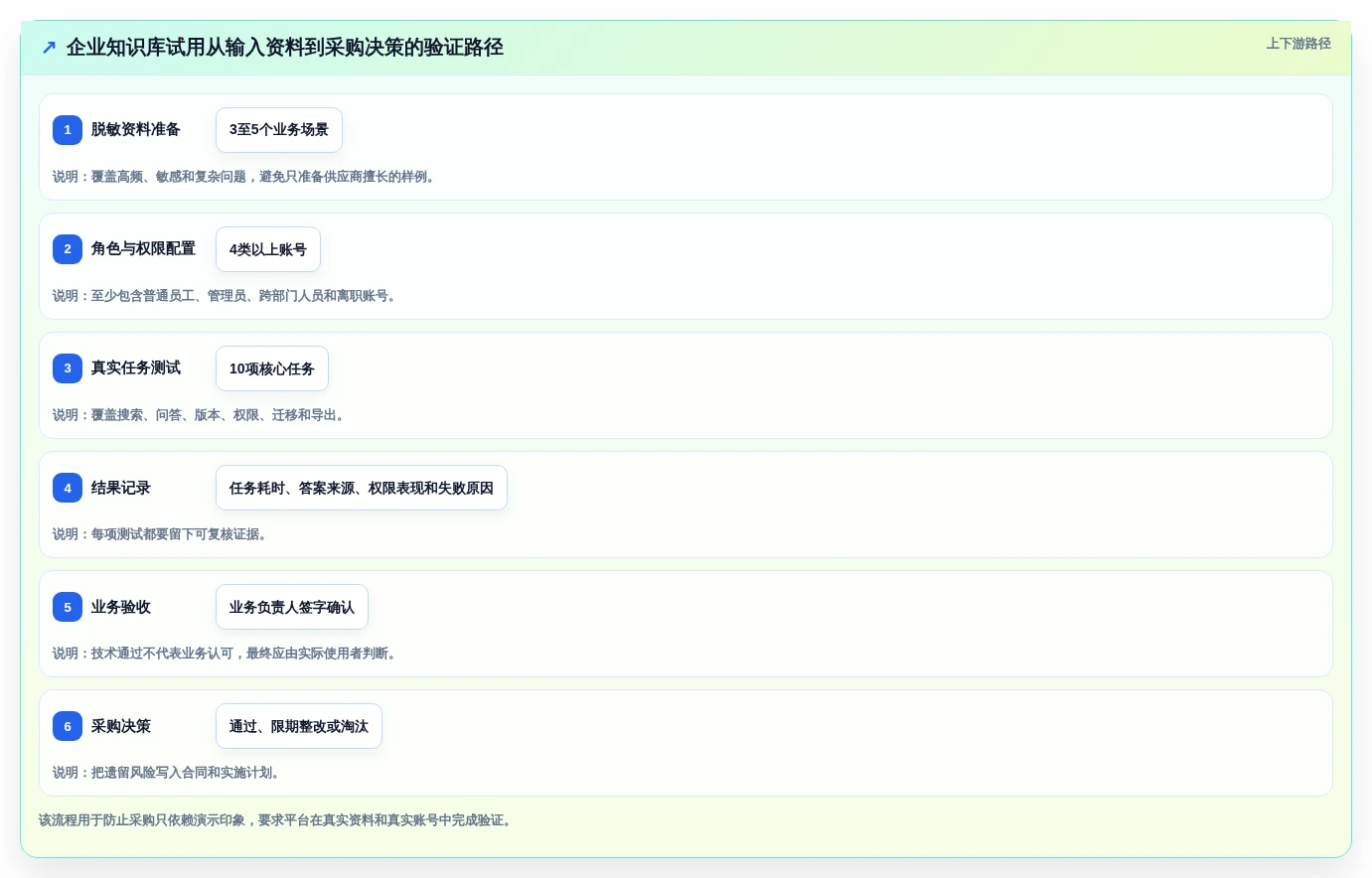The width and height of the screenshot is (1372, 878).
Task: Click the 通过、限期整改或淘汰 chip
Action: tap(299, 726)
